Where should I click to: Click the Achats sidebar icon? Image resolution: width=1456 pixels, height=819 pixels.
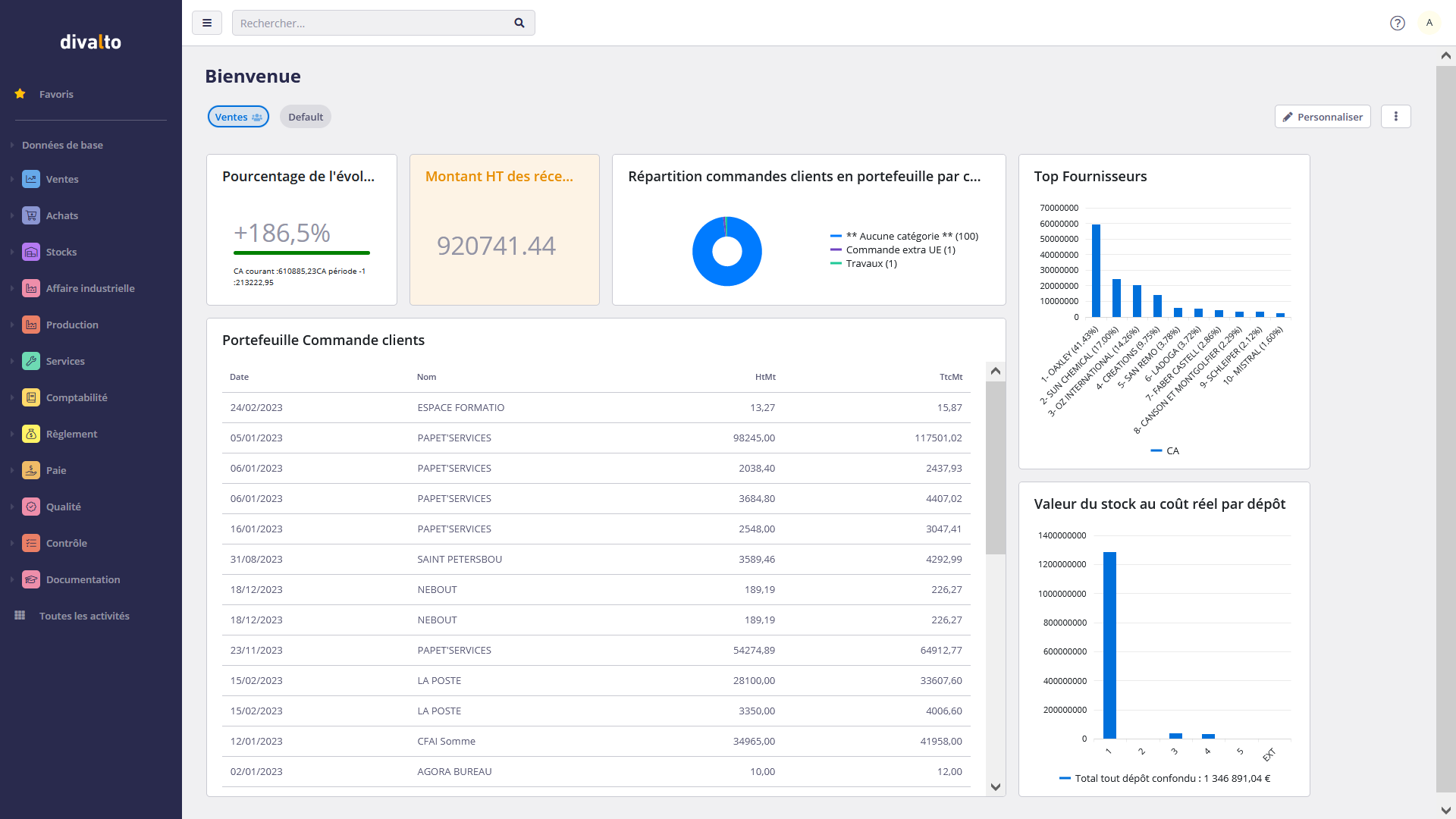click(x=31, y=215)
